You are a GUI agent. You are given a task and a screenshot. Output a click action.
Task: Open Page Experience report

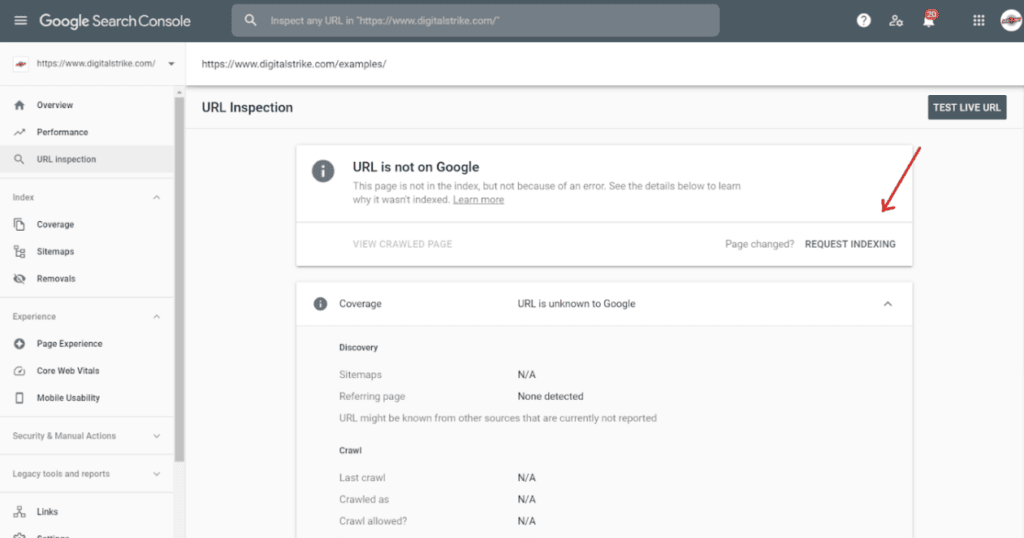69,343
